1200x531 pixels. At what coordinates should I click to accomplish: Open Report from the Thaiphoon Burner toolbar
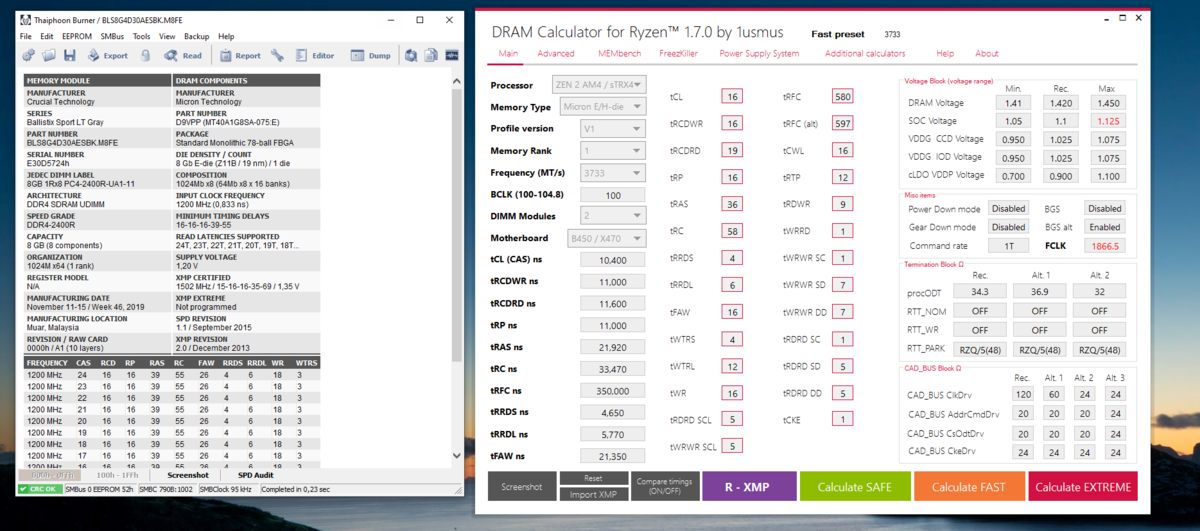240,56
